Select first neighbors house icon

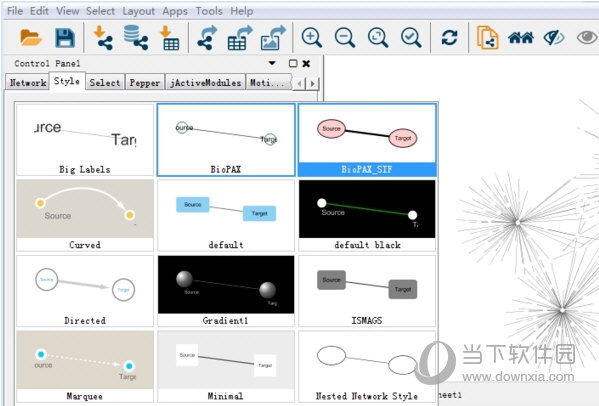pos(521,38)
